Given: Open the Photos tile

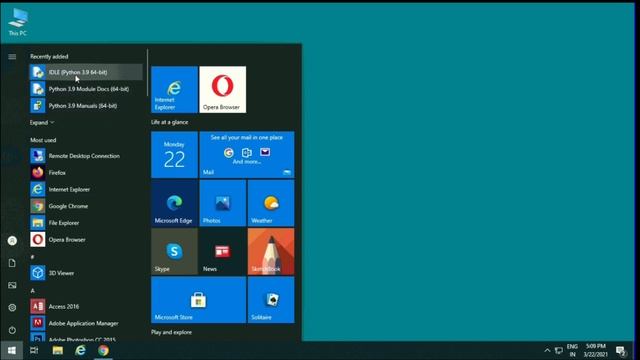Looking at the screenshot, I should pyautogui.click(x=223, y=203).
